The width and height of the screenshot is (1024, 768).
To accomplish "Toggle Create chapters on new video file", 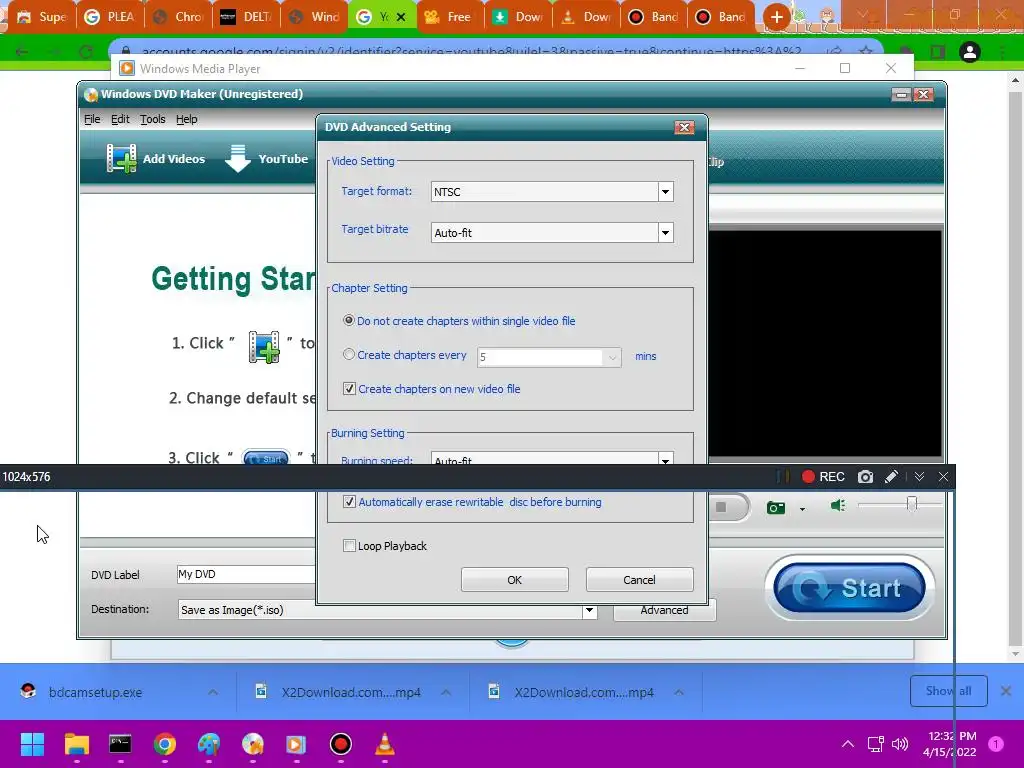I will 349,389.
